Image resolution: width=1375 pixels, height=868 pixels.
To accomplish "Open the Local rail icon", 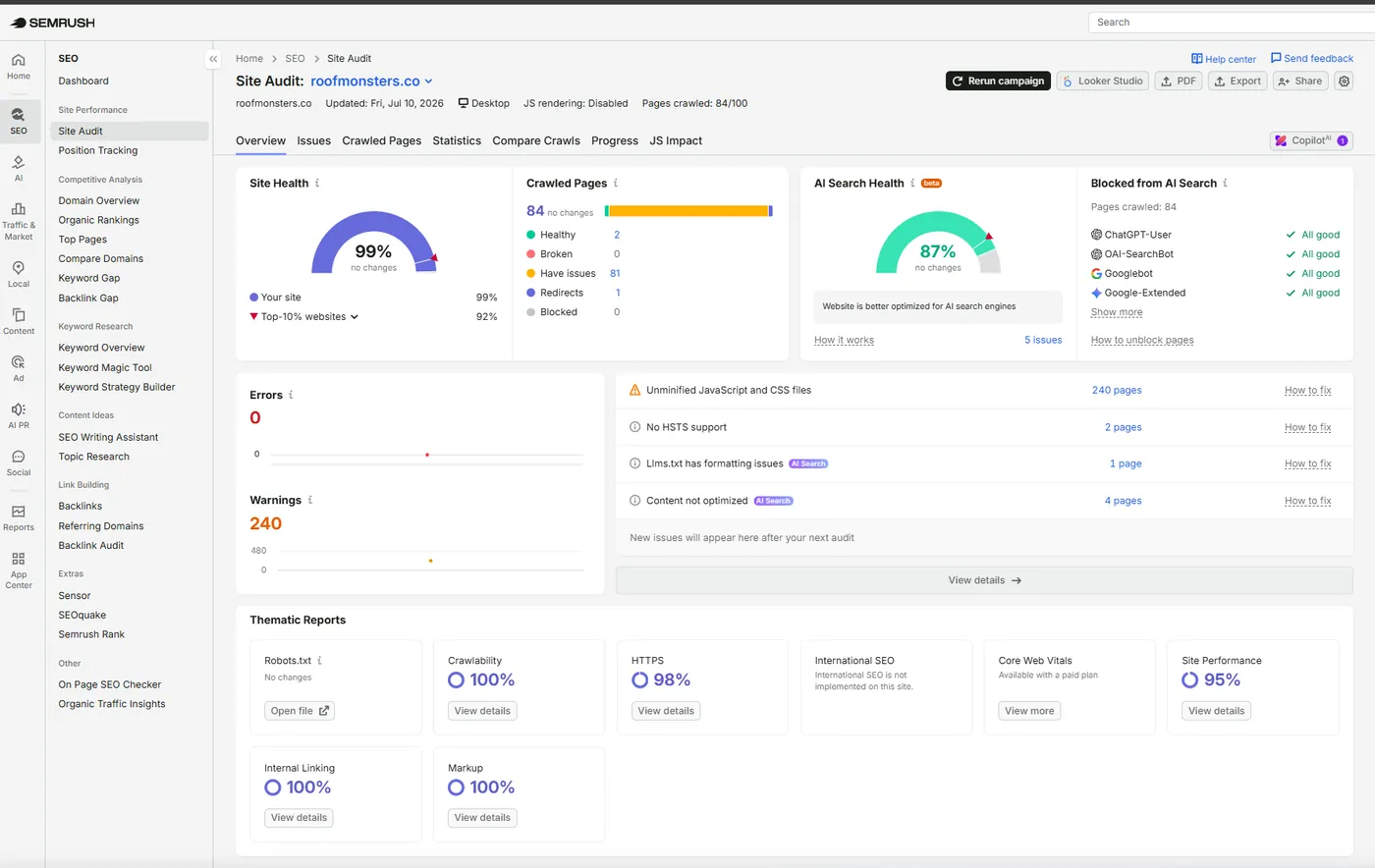I will pos(19,274).
